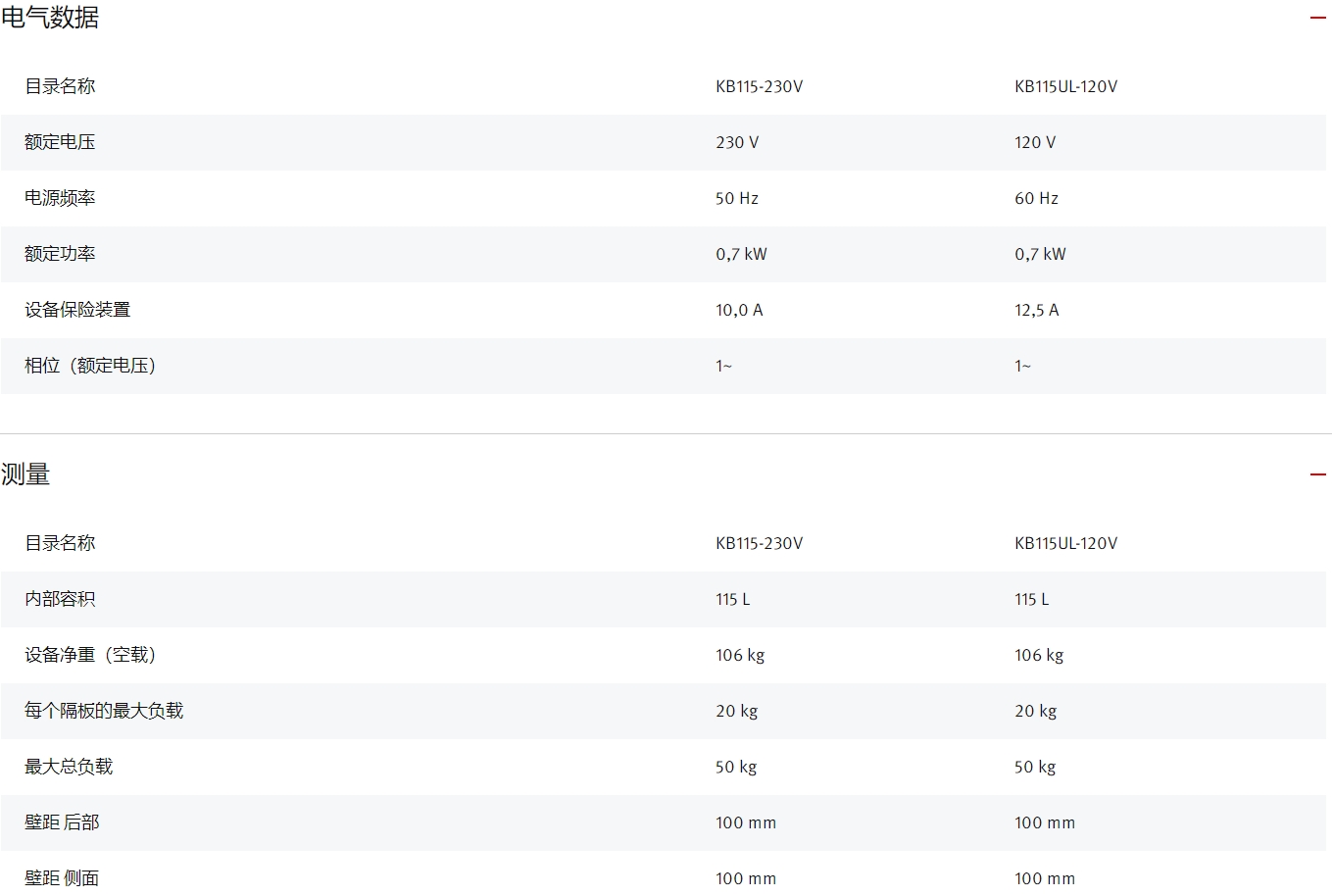Select 100 mm rear clearance under KB115-230V
The height and width of the screenshot is (896, 1332).
coord(746,822)
